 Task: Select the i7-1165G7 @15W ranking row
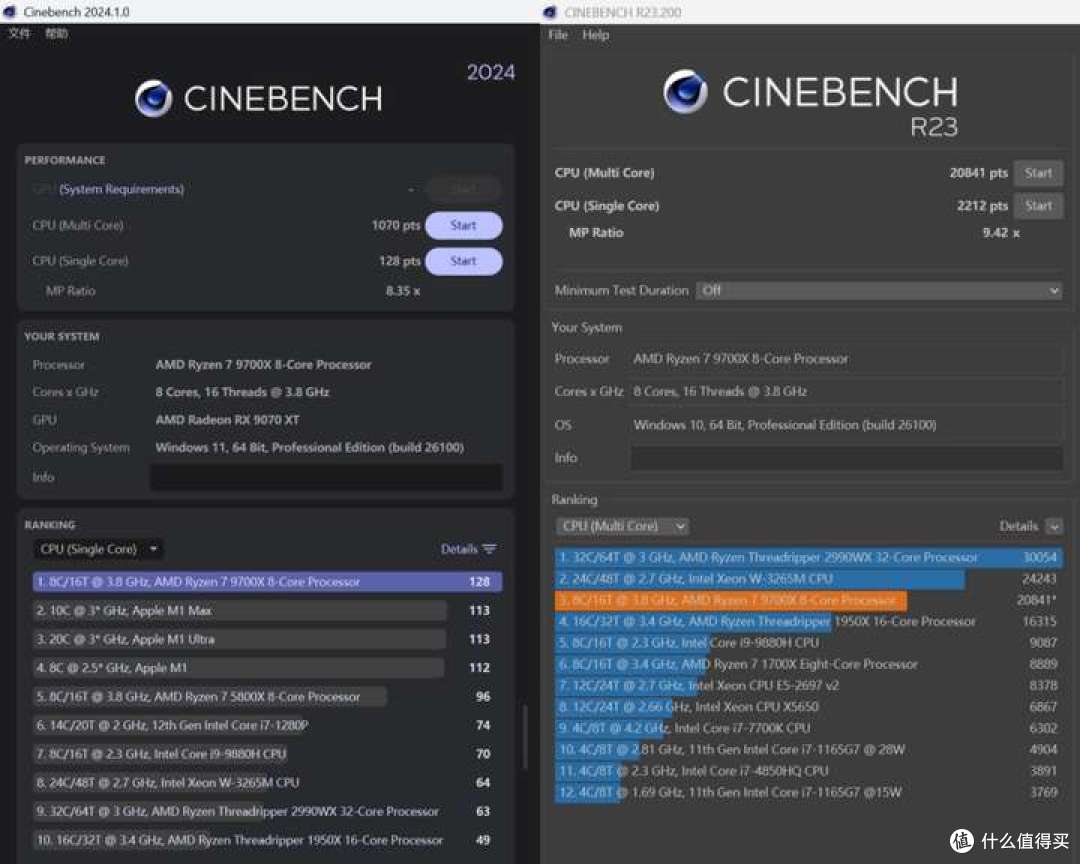(809, 792)
